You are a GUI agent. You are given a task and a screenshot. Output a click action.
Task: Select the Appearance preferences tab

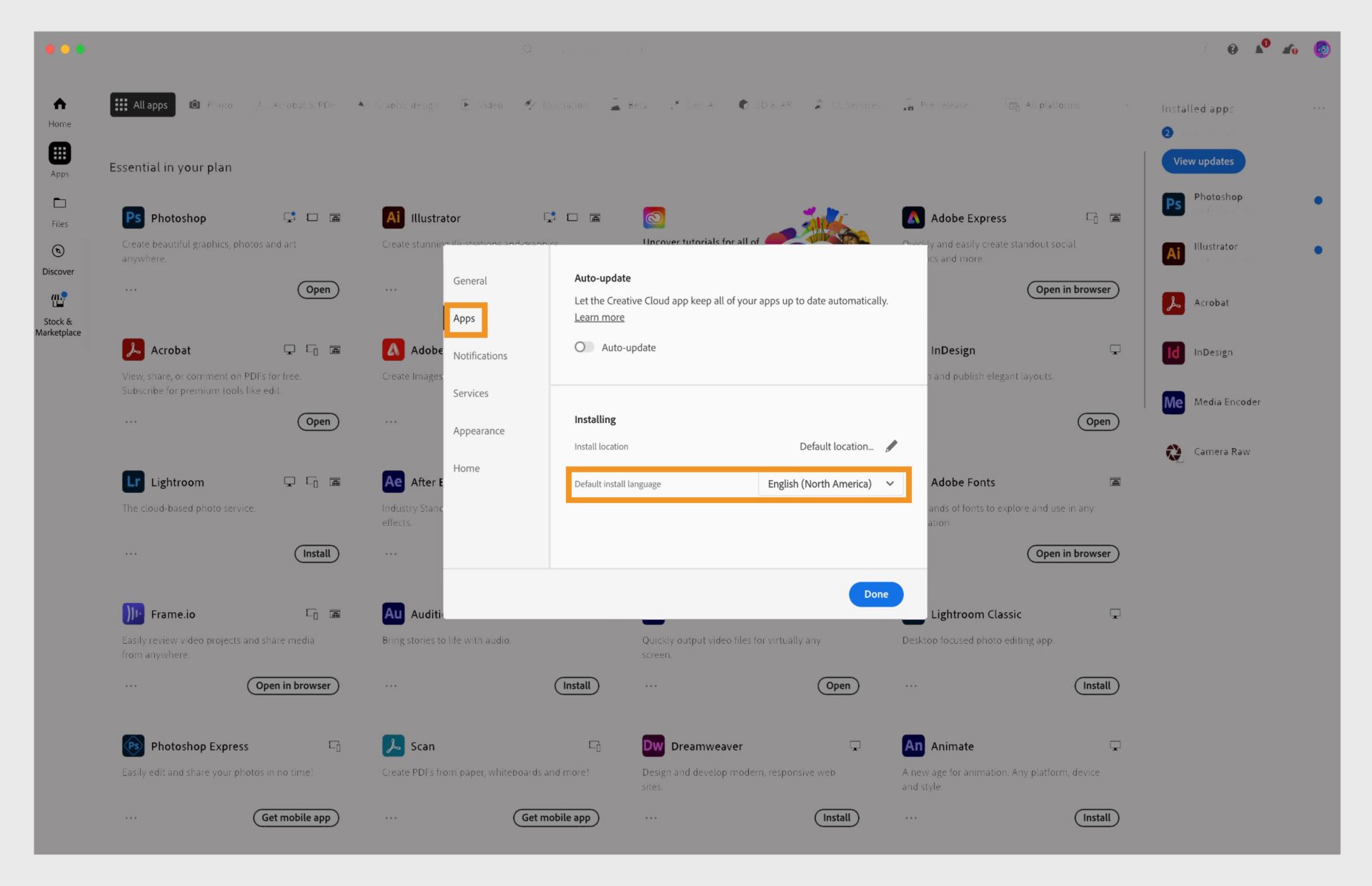[479, 431]
